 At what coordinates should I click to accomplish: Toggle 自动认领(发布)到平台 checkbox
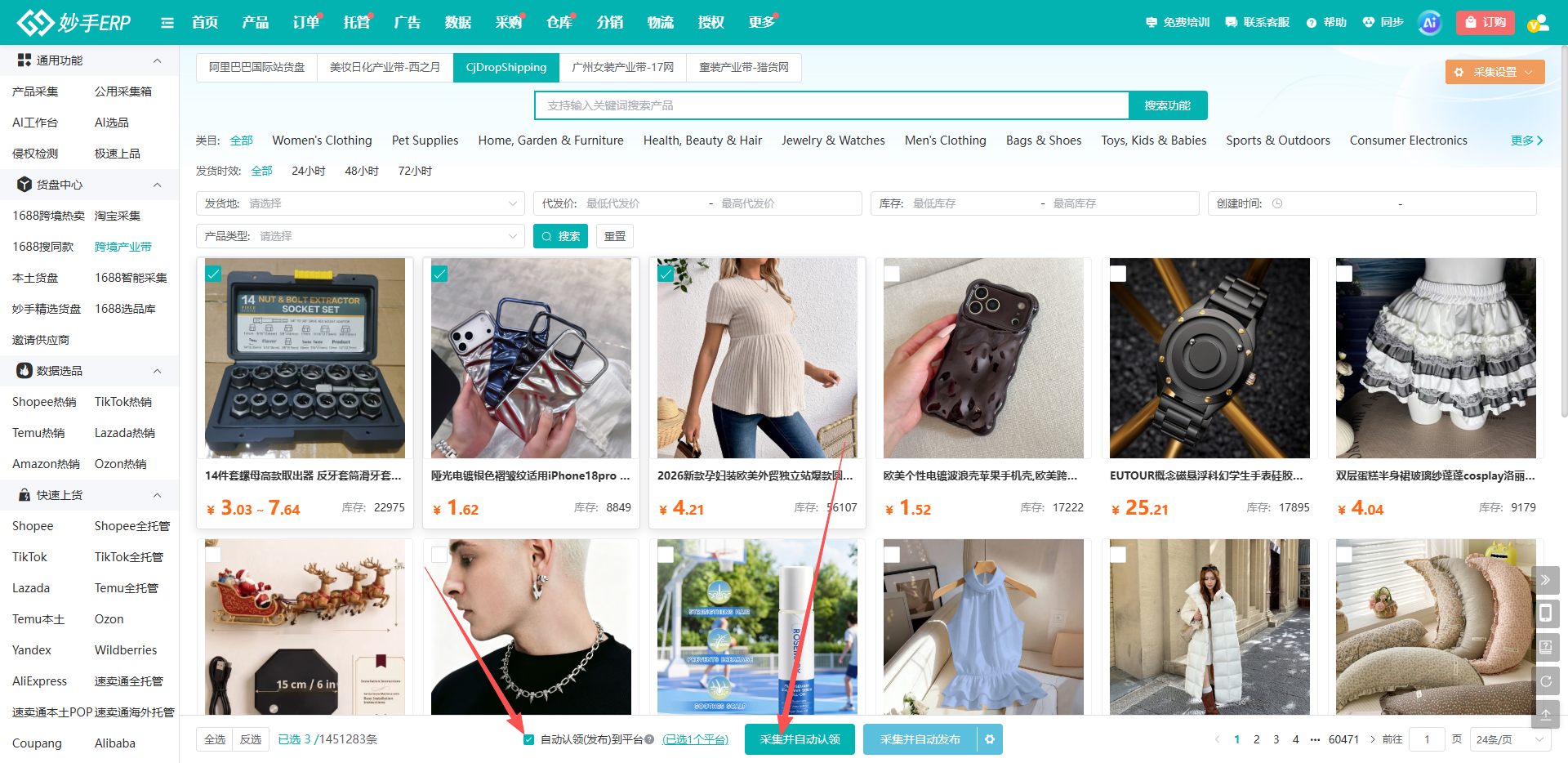click(x=529, y=739)
